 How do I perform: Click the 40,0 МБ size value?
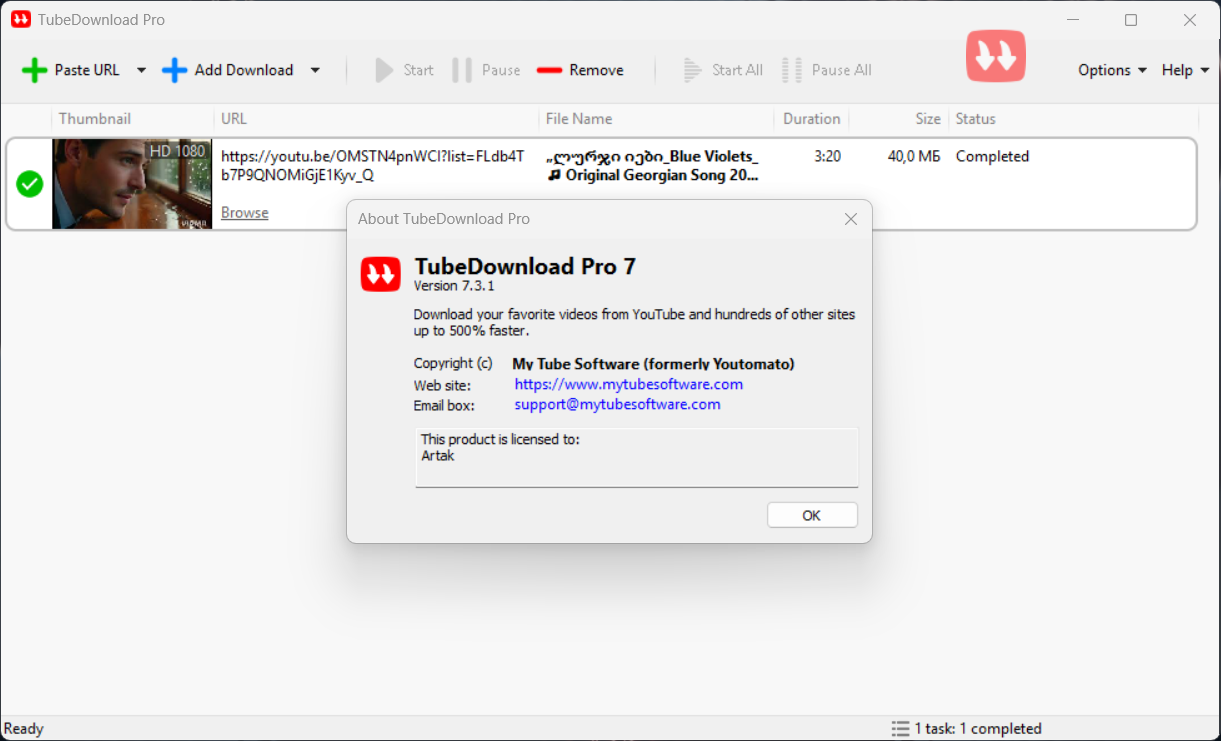click(914, 156)
